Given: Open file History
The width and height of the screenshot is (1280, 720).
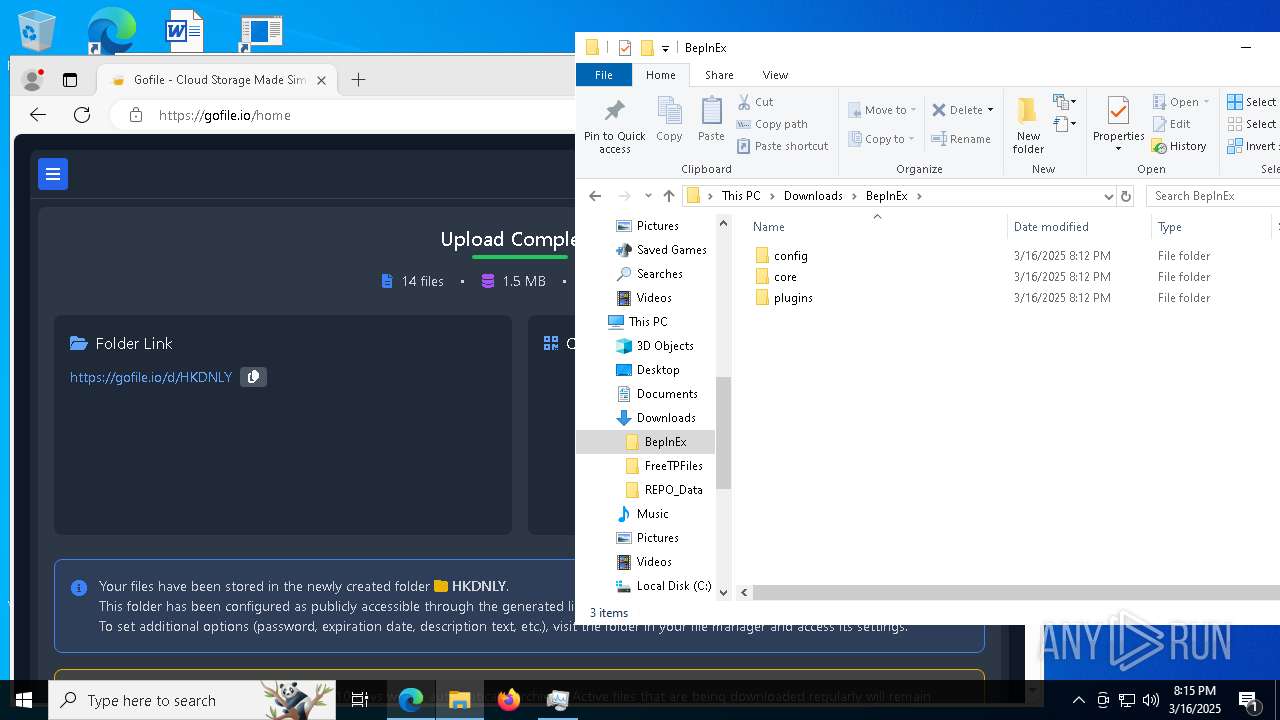Looking at the screenshot, I should [x=1179, y=146].
